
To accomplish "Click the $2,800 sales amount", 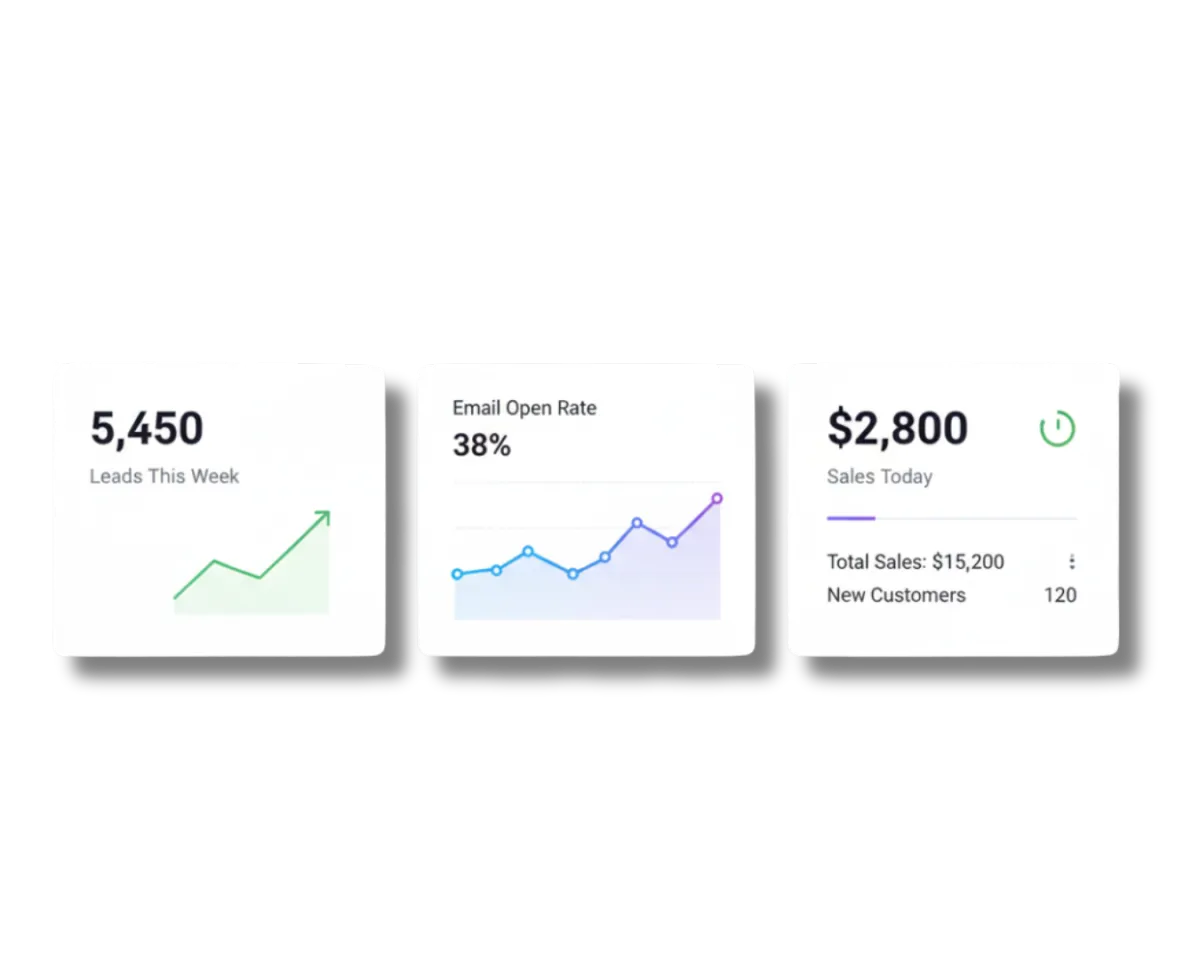I will [x=897, y=428].
